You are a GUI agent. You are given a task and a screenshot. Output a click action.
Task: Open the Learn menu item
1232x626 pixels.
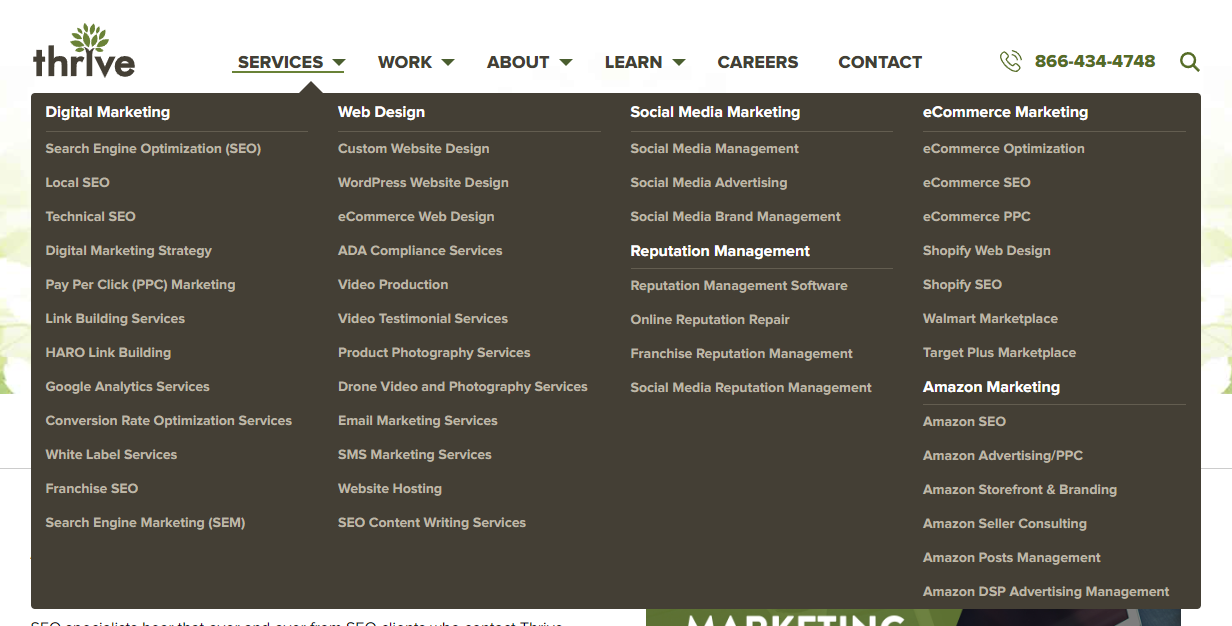[633, 62]
